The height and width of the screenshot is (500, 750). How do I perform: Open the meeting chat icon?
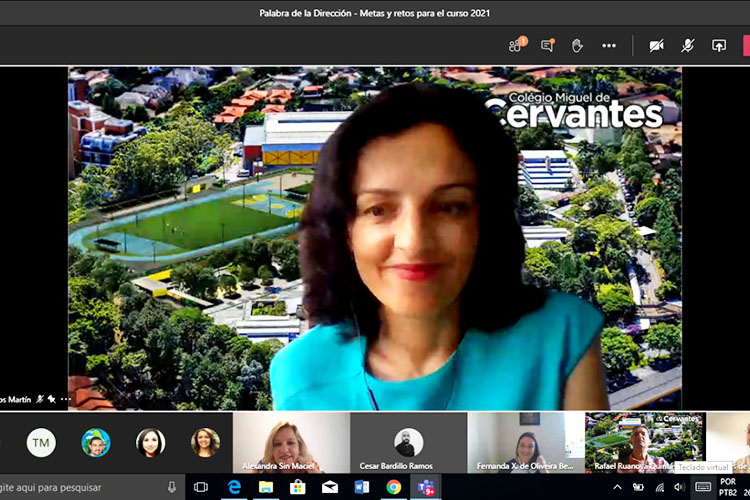tap(547, 45)
